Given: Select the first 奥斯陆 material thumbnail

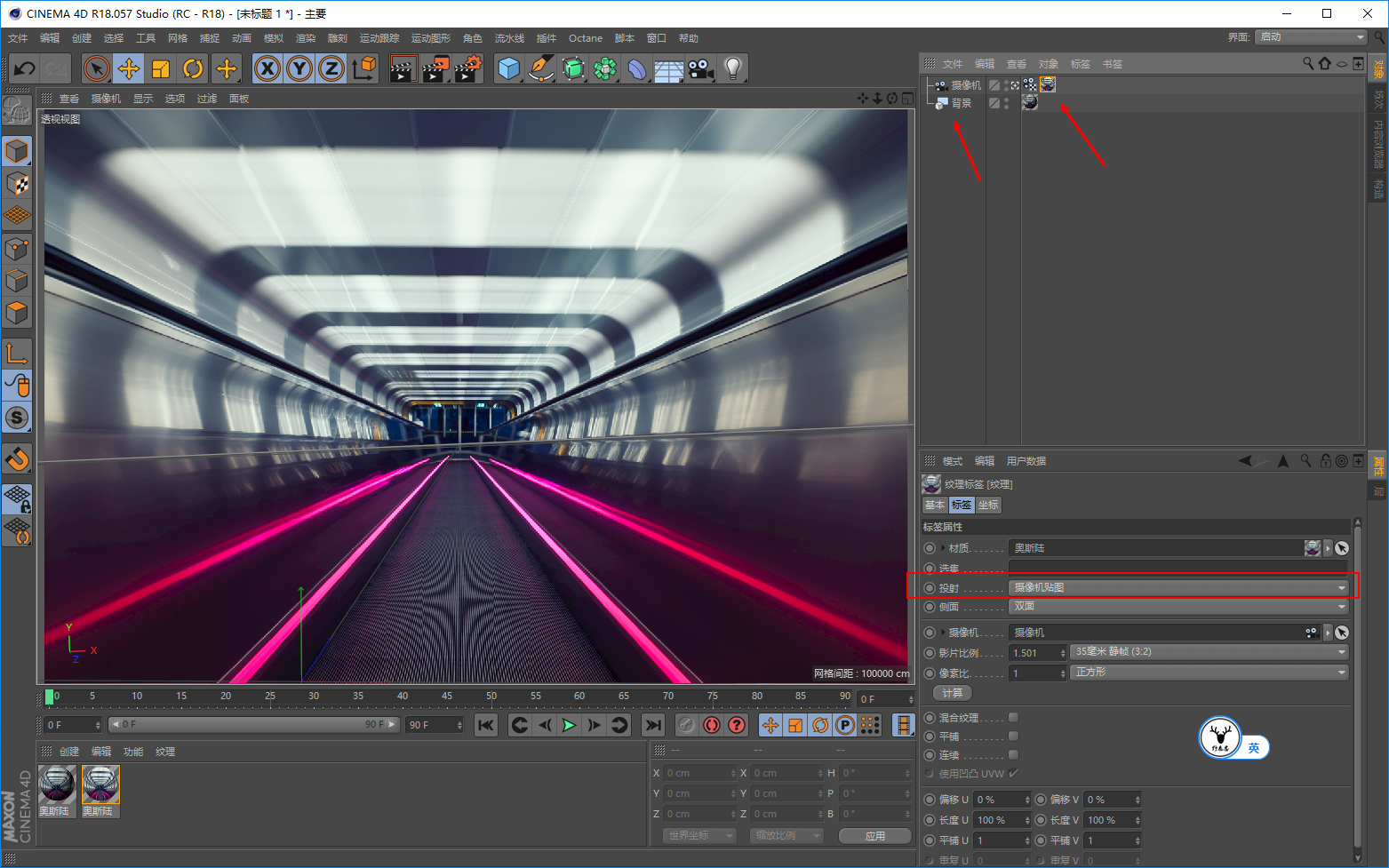Looking at the screenshot, I should [x=57, y=785].
